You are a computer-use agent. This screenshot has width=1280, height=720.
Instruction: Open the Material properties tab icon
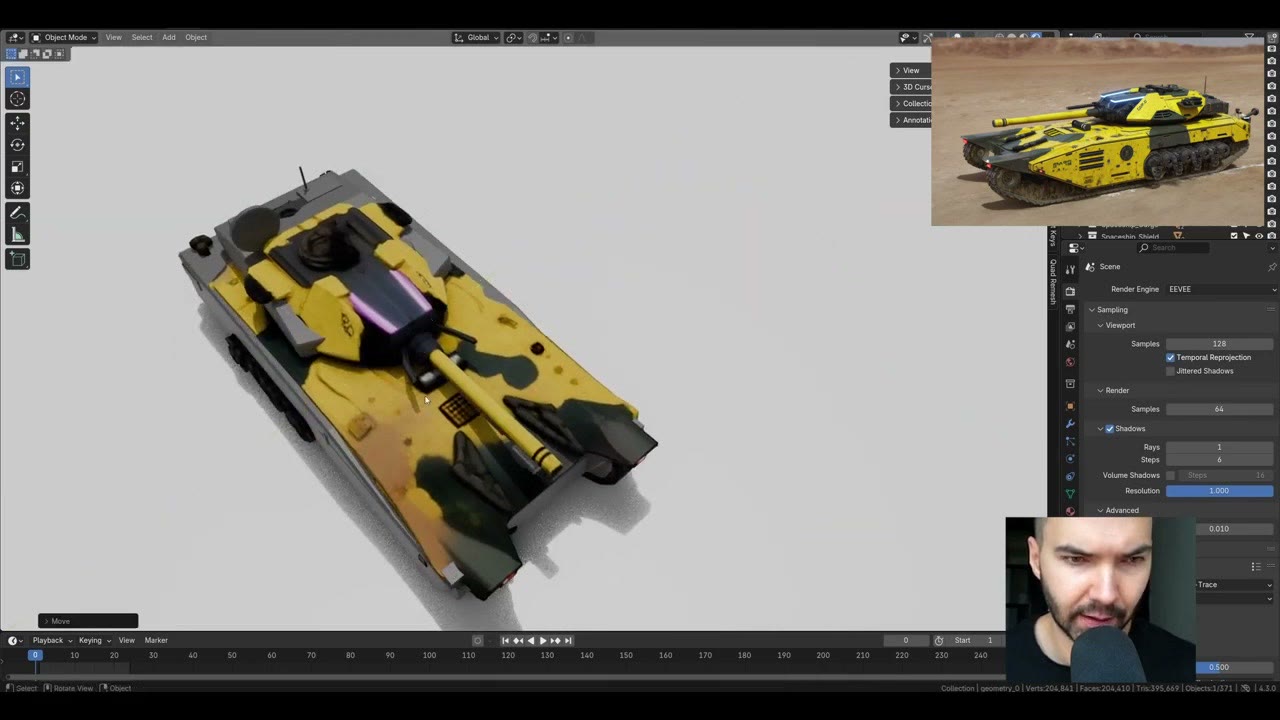[x=1070, y=511]
